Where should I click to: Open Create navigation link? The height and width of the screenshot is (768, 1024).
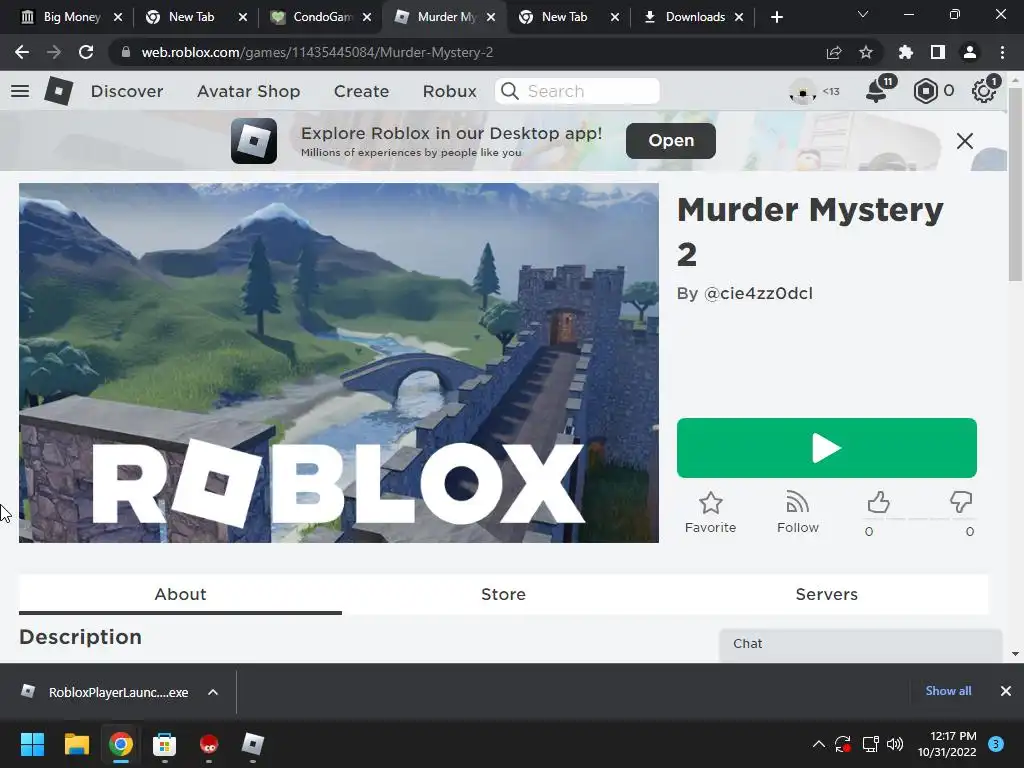[x=361, y=91]
